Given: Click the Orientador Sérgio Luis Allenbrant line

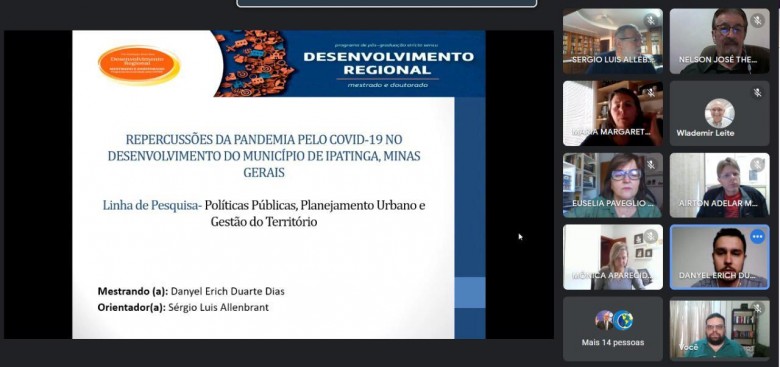Looking at the screenshot, I should pos(183,307).
